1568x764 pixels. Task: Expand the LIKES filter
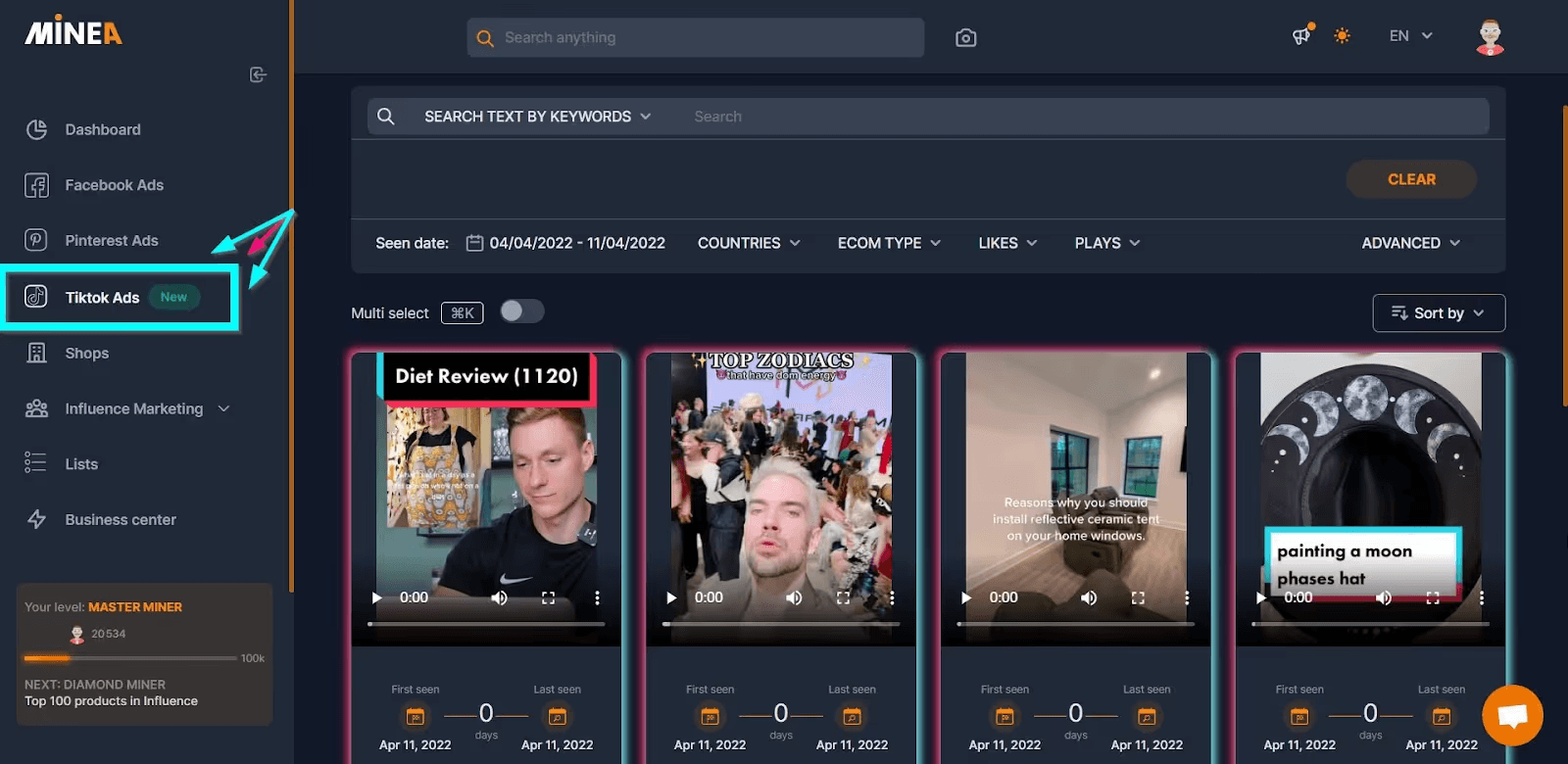point(1007,243)
